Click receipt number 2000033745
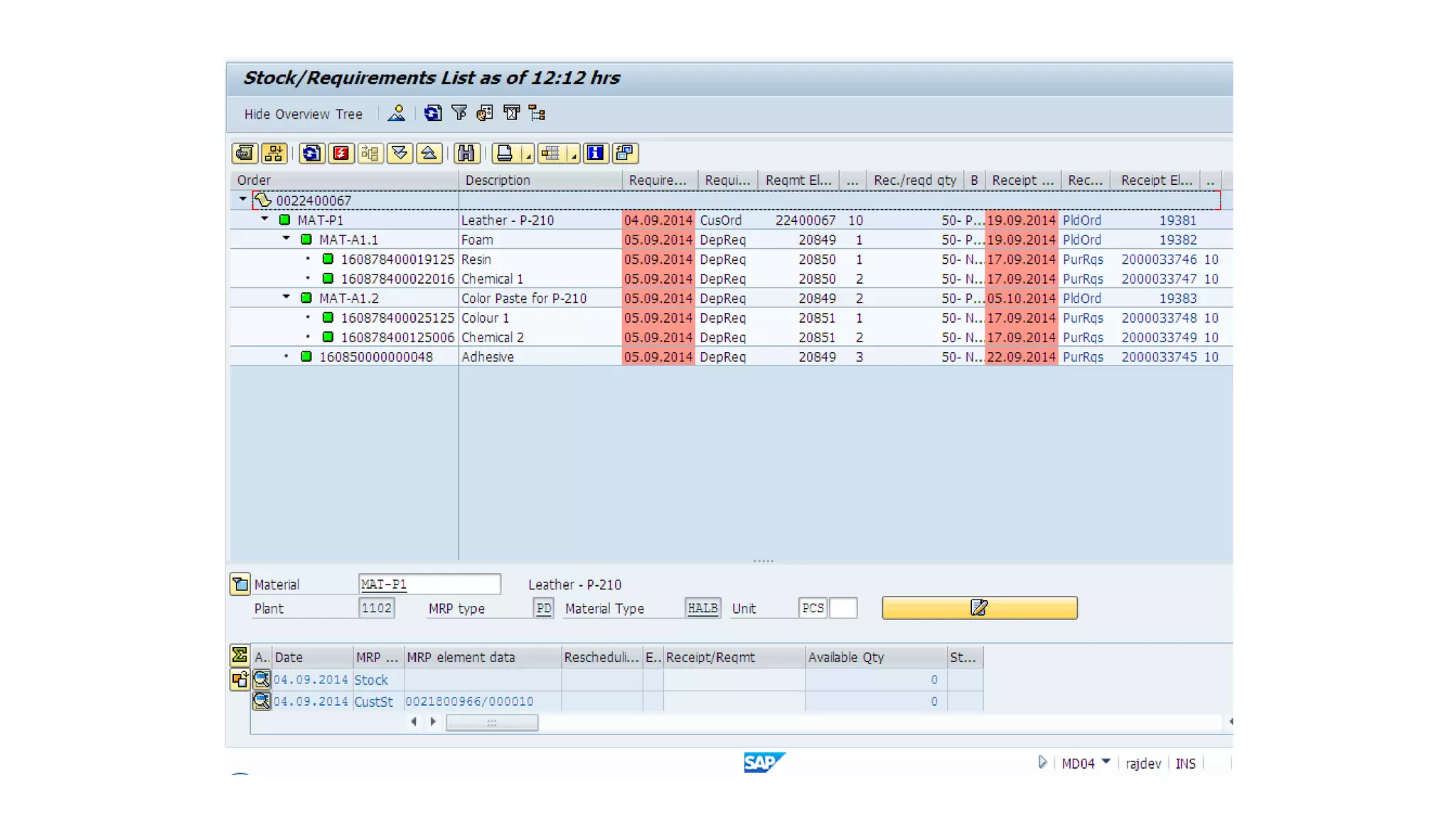This screenshot has width=1456, height=832. (x=1159, y=357)
